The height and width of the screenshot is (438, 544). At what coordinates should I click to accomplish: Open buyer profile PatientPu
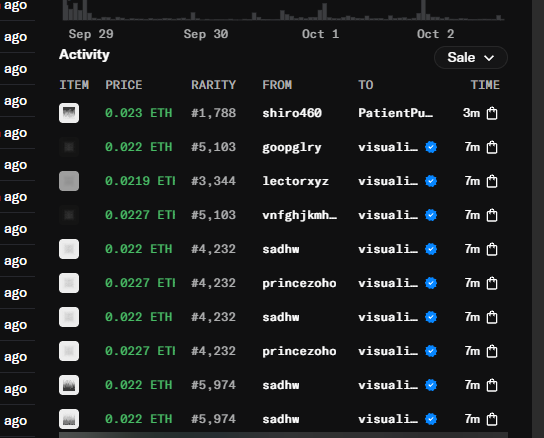[396, 113]
